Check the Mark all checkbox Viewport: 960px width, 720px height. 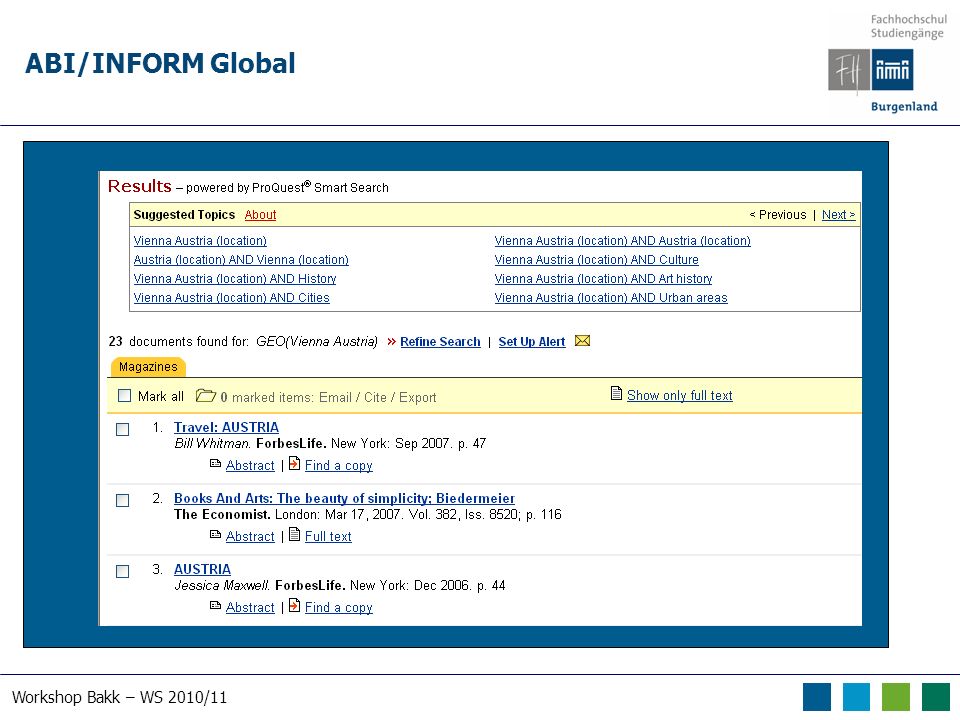point(124,396)
